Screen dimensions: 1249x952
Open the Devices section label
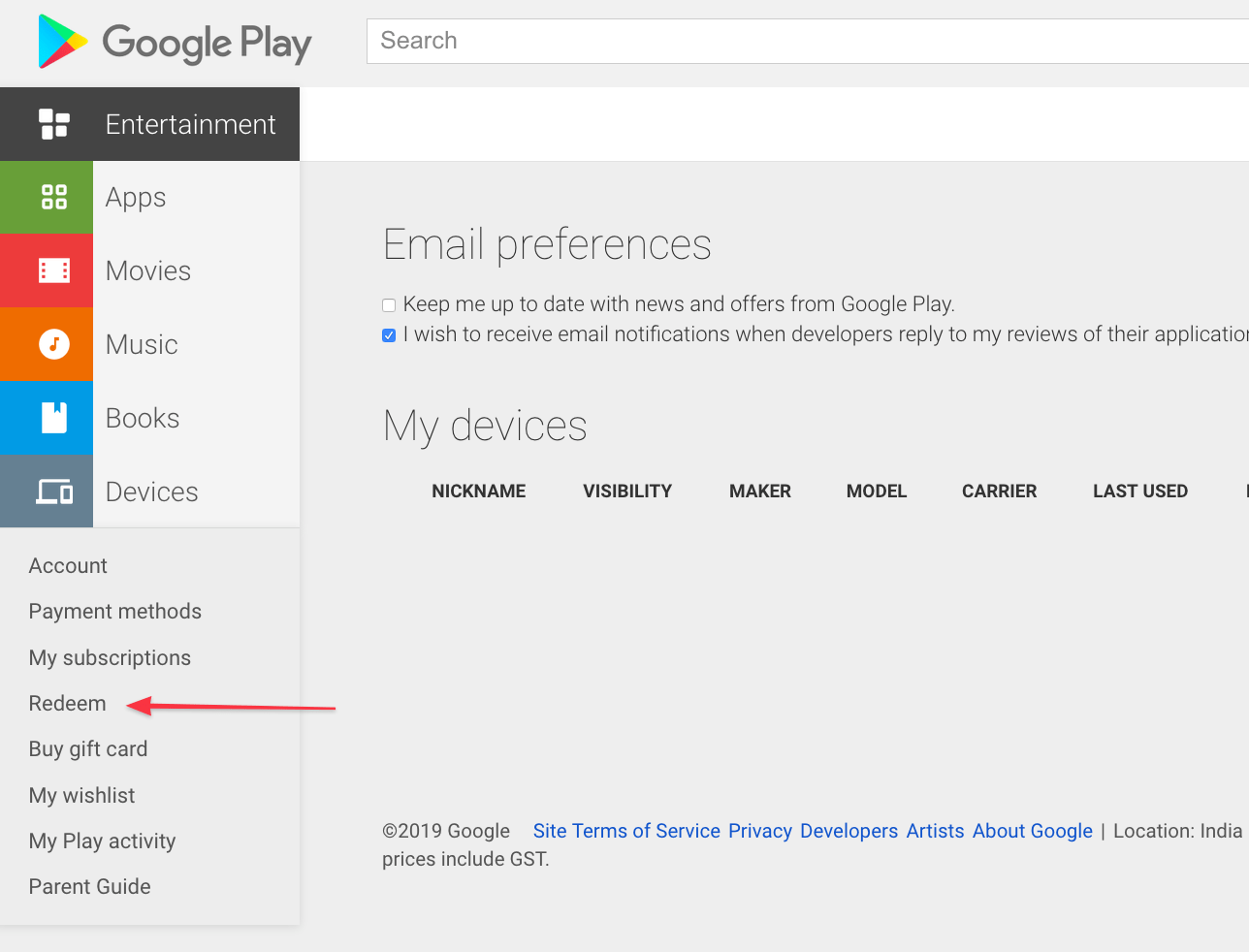(151, 492)
